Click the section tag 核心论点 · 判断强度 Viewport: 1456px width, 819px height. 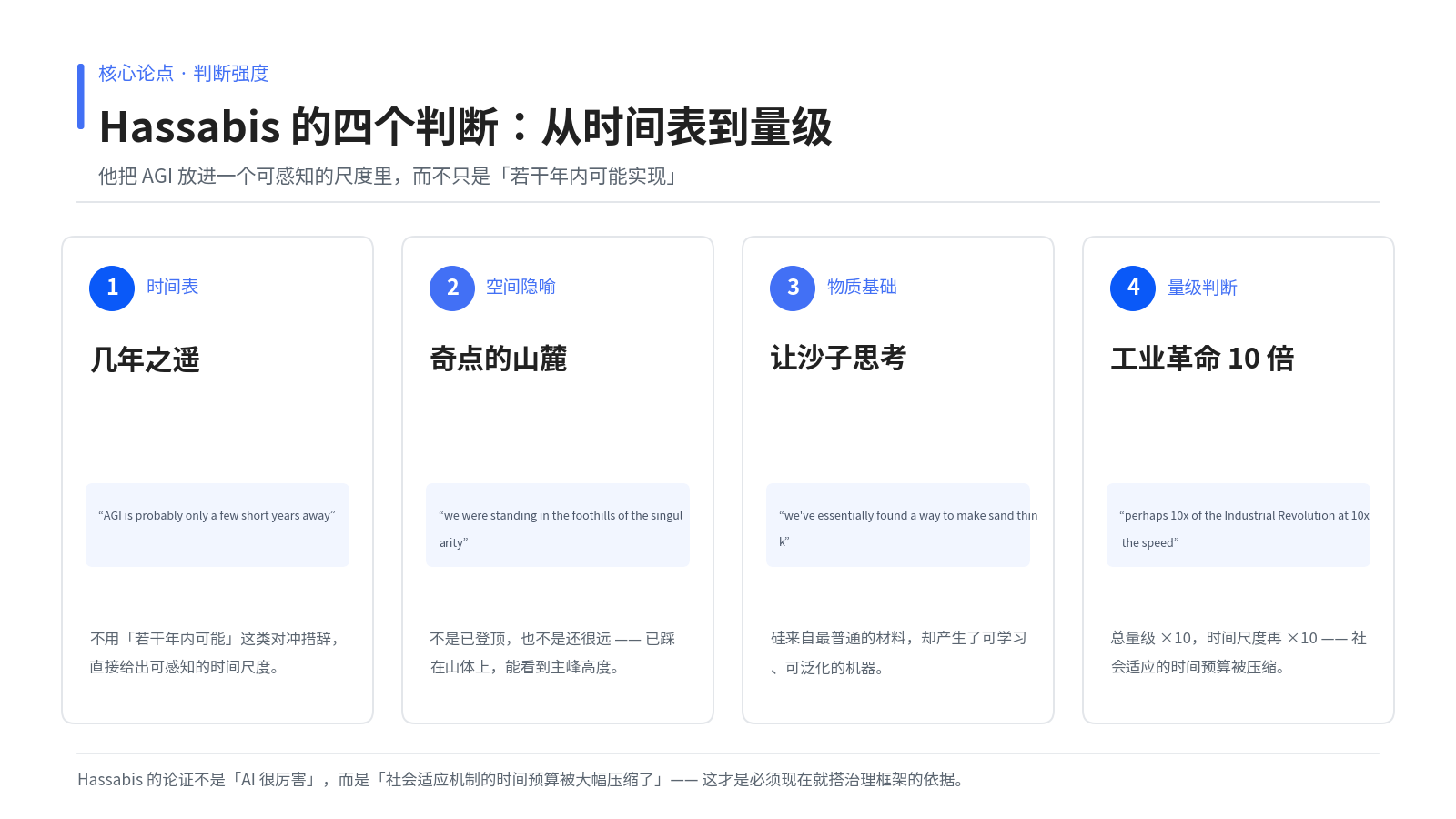[x=184, y=73]
